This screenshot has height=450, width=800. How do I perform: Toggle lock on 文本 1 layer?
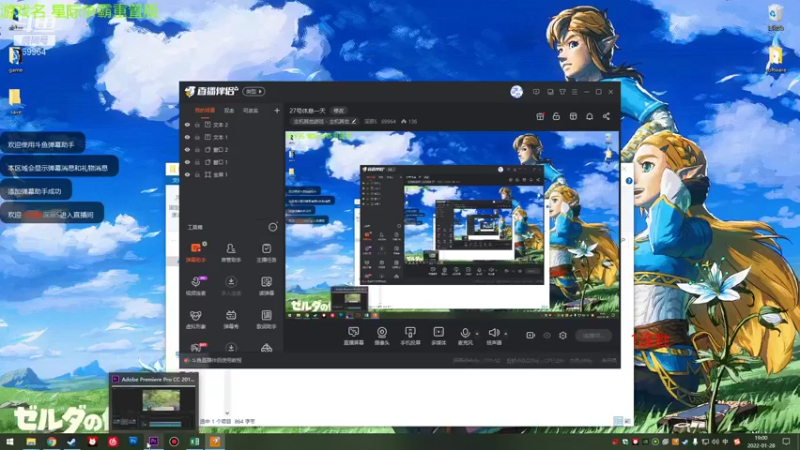[197, 137]
